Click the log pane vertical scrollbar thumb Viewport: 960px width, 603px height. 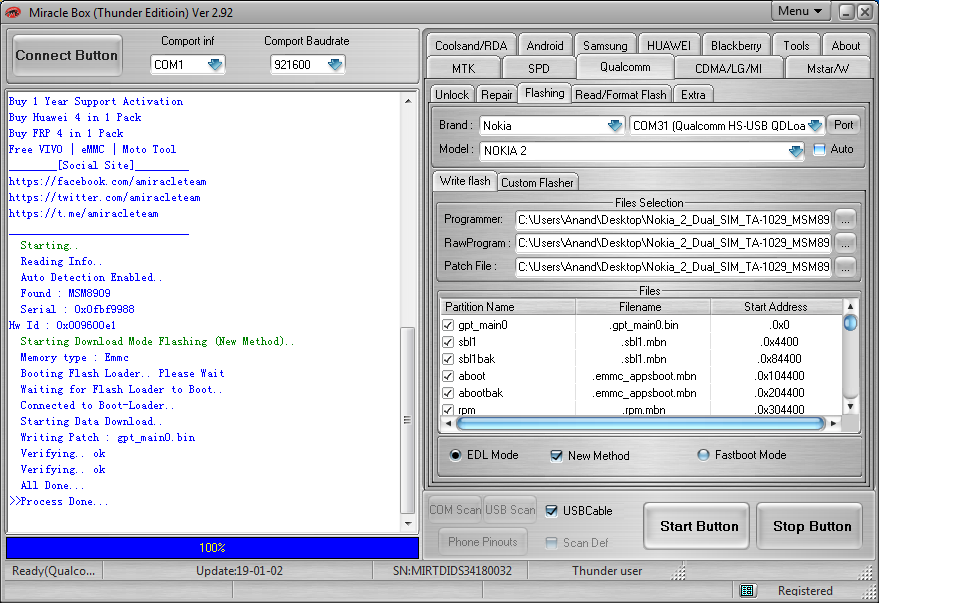(x=407, y=421)
